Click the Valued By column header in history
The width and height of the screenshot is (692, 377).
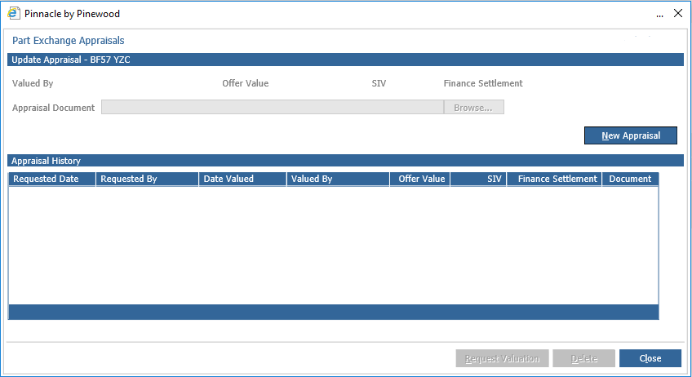click(338, 179)
